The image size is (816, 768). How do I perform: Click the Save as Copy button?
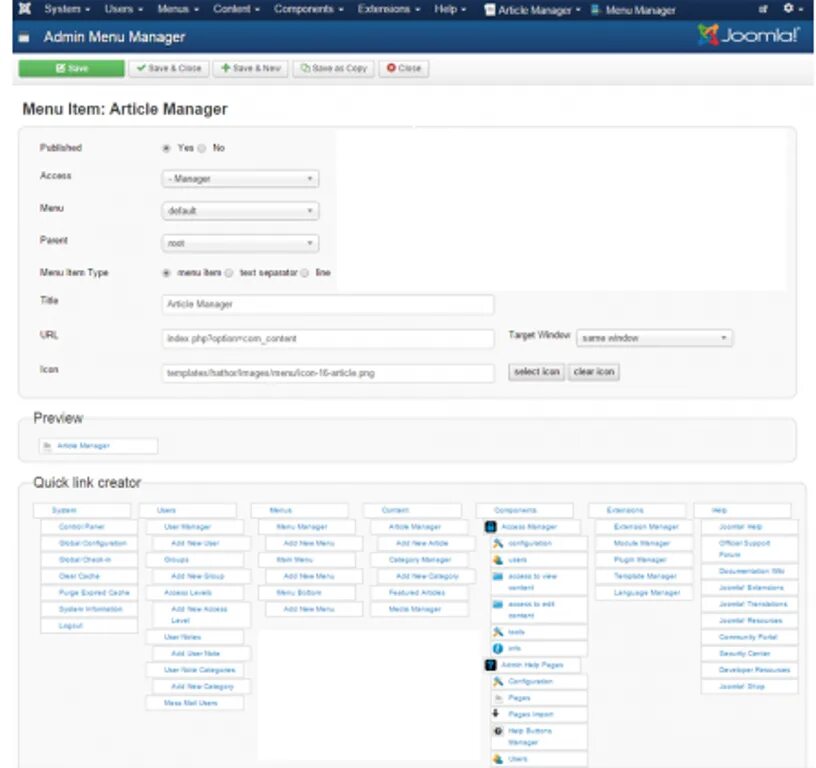point(334,68)
